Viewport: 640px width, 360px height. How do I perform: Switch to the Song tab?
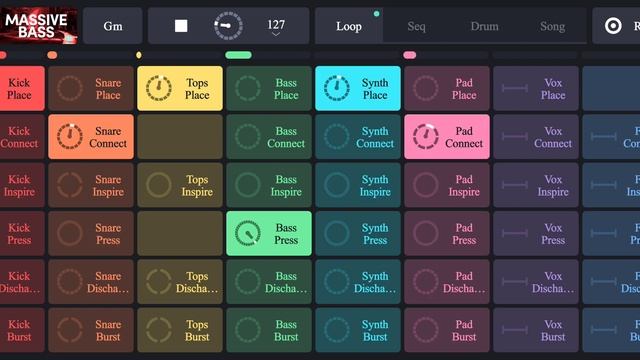tap(552, 26)
